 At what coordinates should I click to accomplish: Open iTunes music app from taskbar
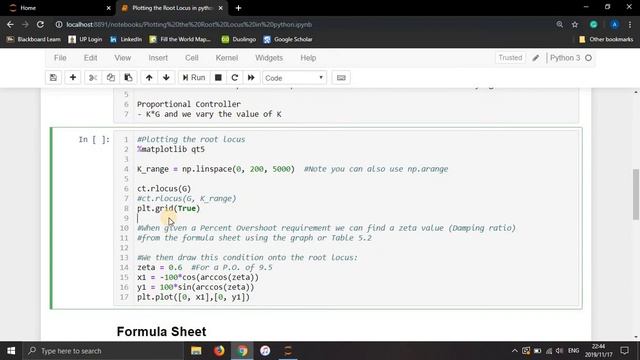[x=265, y=351]
